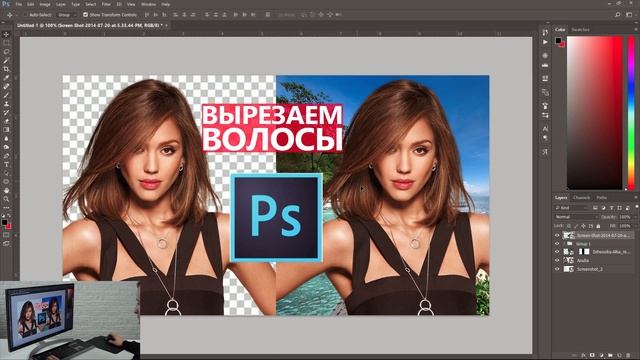Hide the Screen Shot 2014 layer

click(557, 235)
